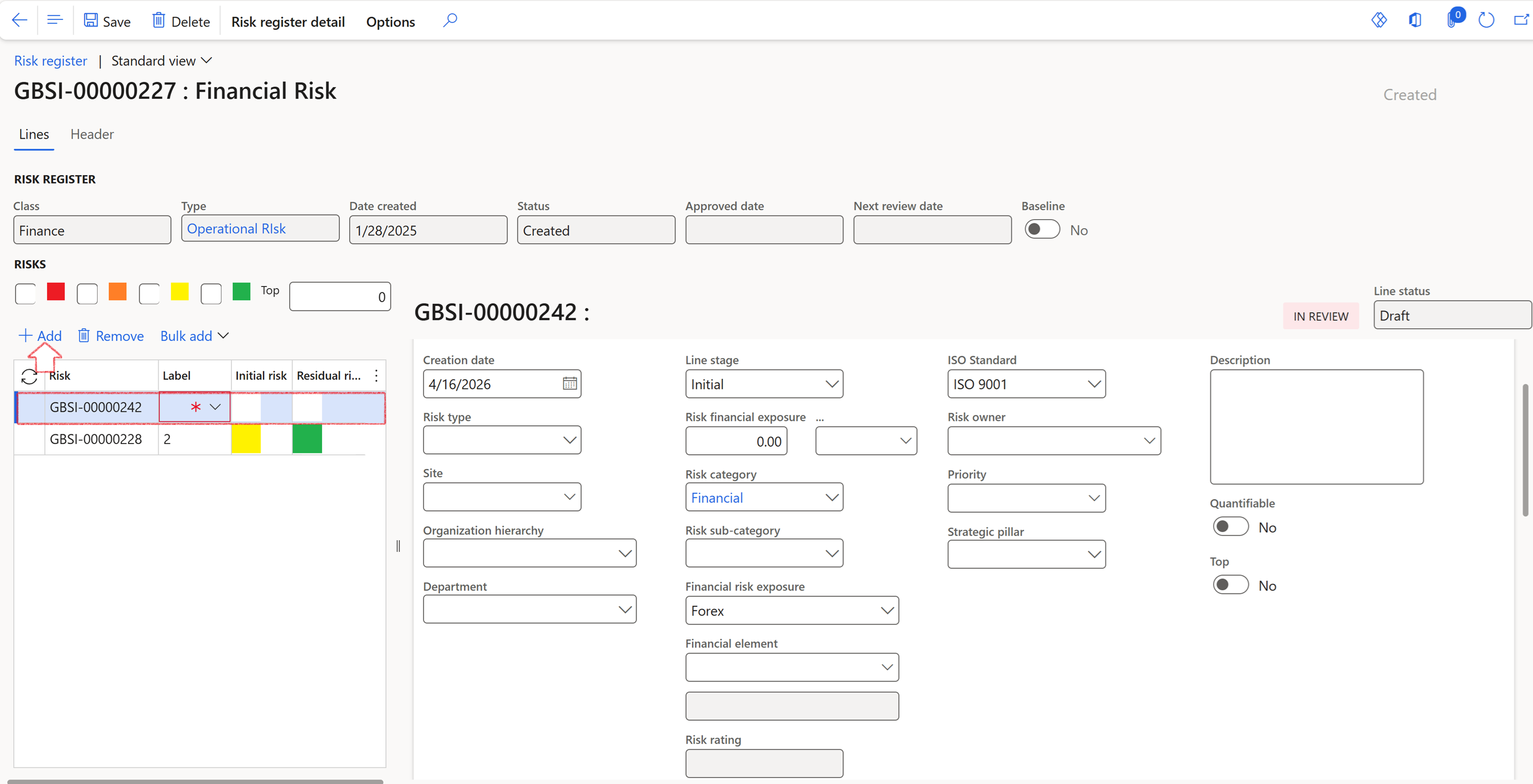
Task: Switch to the Header tab
Action: [92, 134]
